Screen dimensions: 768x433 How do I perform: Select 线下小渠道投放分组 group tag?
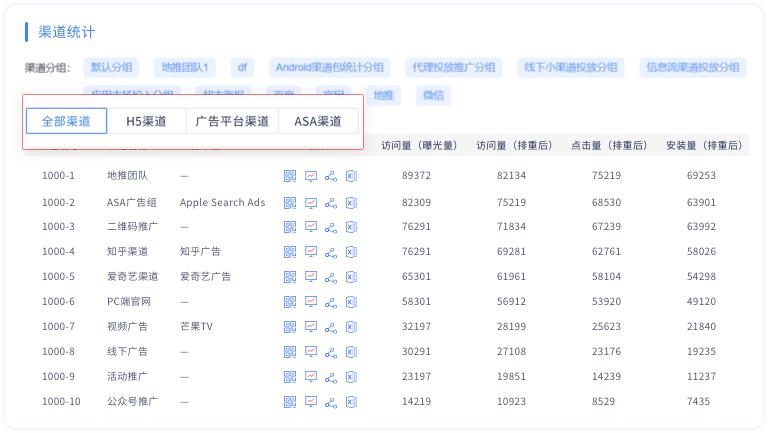(571, 67)
